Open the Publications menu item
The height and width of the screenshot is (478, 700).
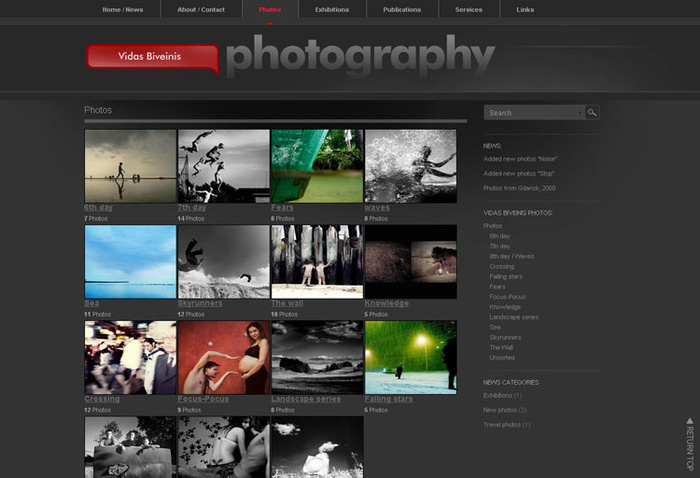(x=402, y=10)
